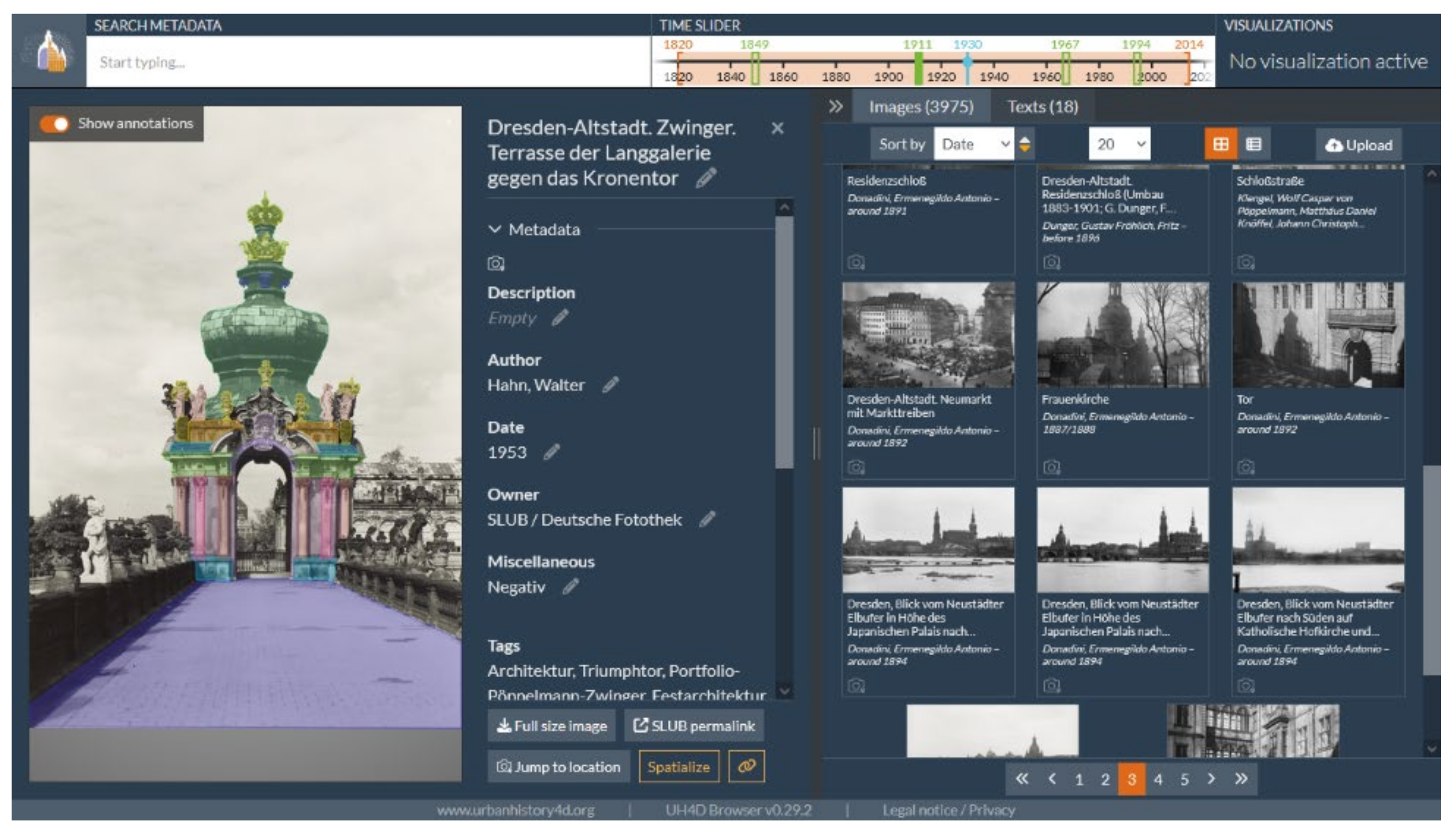Image resolution: width=1456 pixels, height=835 pixels.
Task: Click the Spatialize button
Action: 678,767
